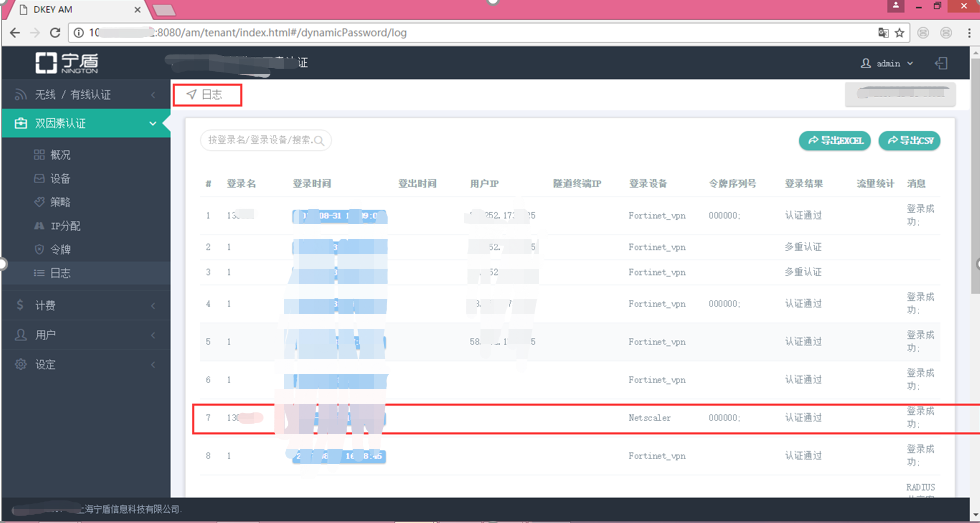Click the 导出EXCEL button
Viewport: 980px width, 523px height.
(836, 141)
